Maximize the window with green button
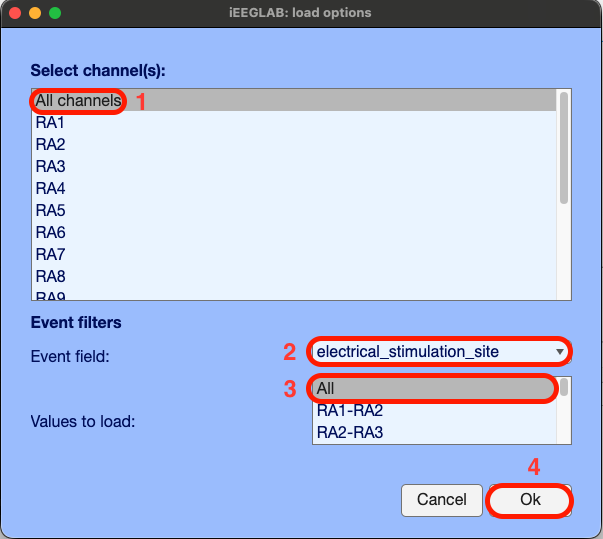 (x=55, y=13)
